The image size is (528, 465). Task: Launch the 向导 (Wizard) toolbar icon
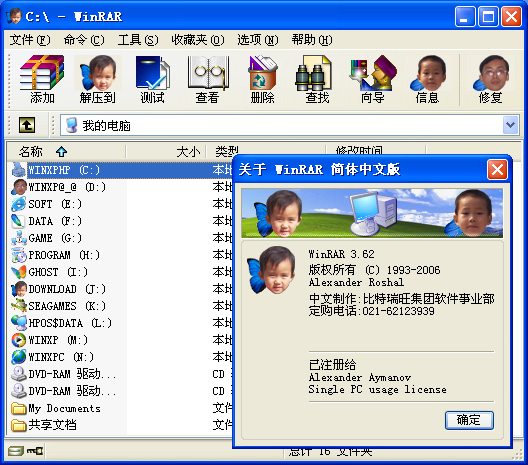[372, 79]
